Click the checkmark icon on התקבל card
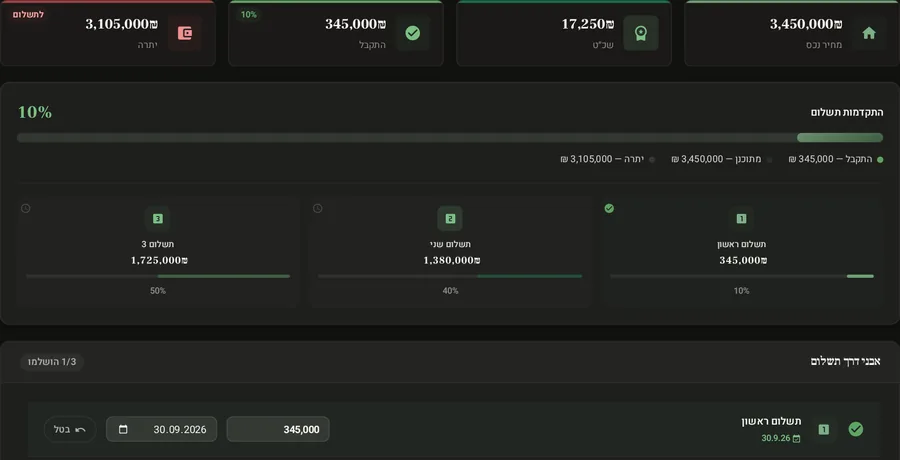The height and width of the screenshot is (460, 900). pyautogui.click(x=413, y=33)
